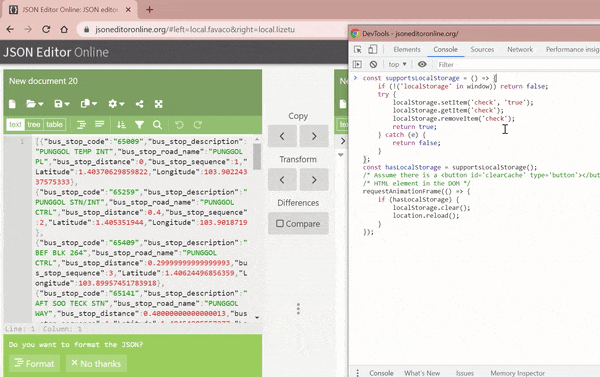Click the New document 20 title

pos(43,81)
